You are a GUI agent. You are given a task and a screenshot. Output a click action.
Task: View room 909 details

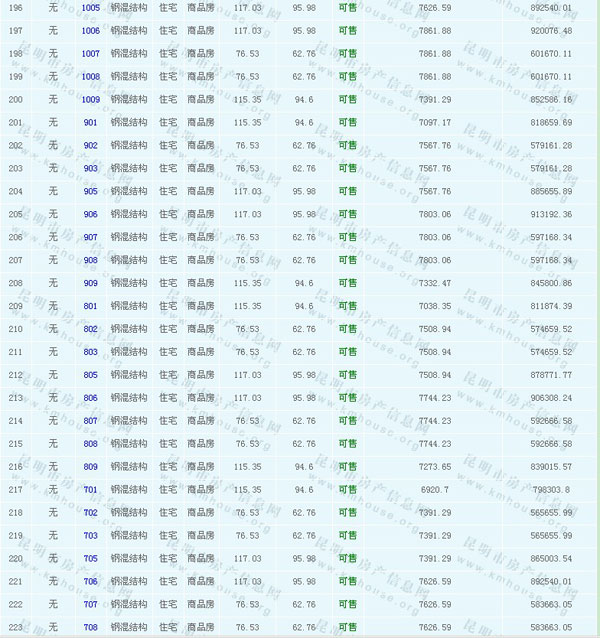[90, 283]
